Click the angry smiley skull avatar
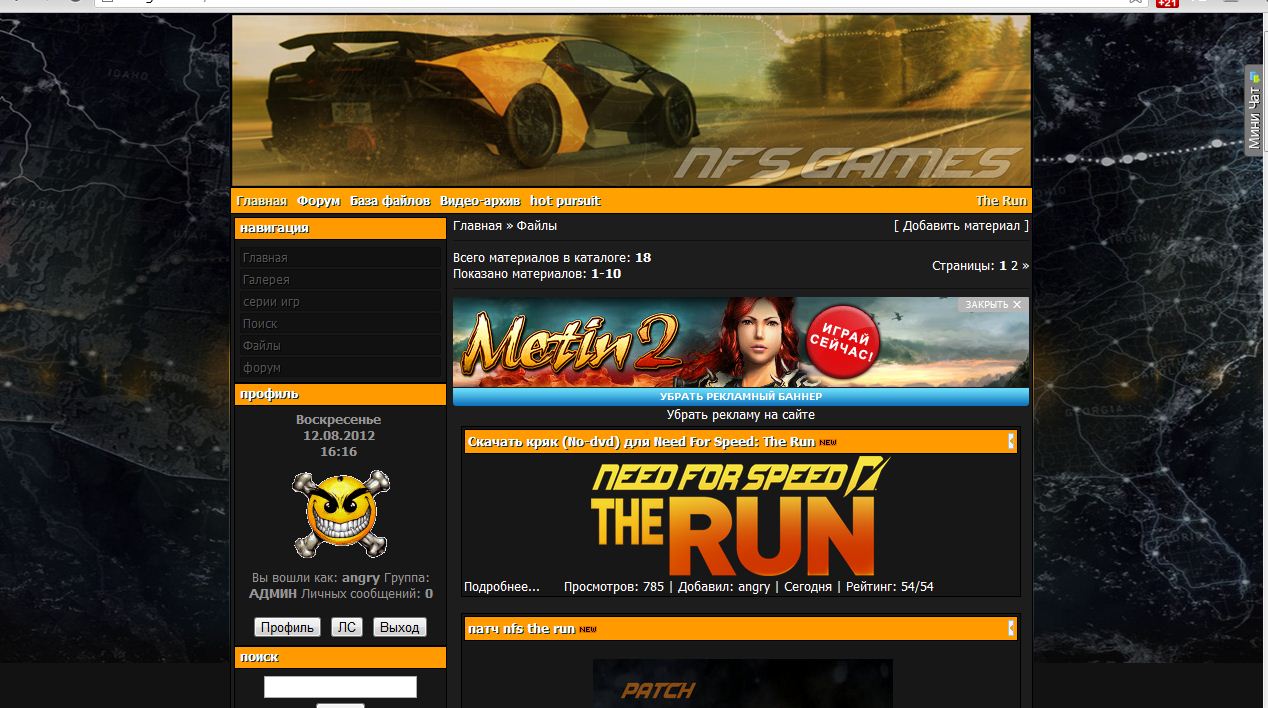This screenshot has width=1268, height=708. (340, 514)
